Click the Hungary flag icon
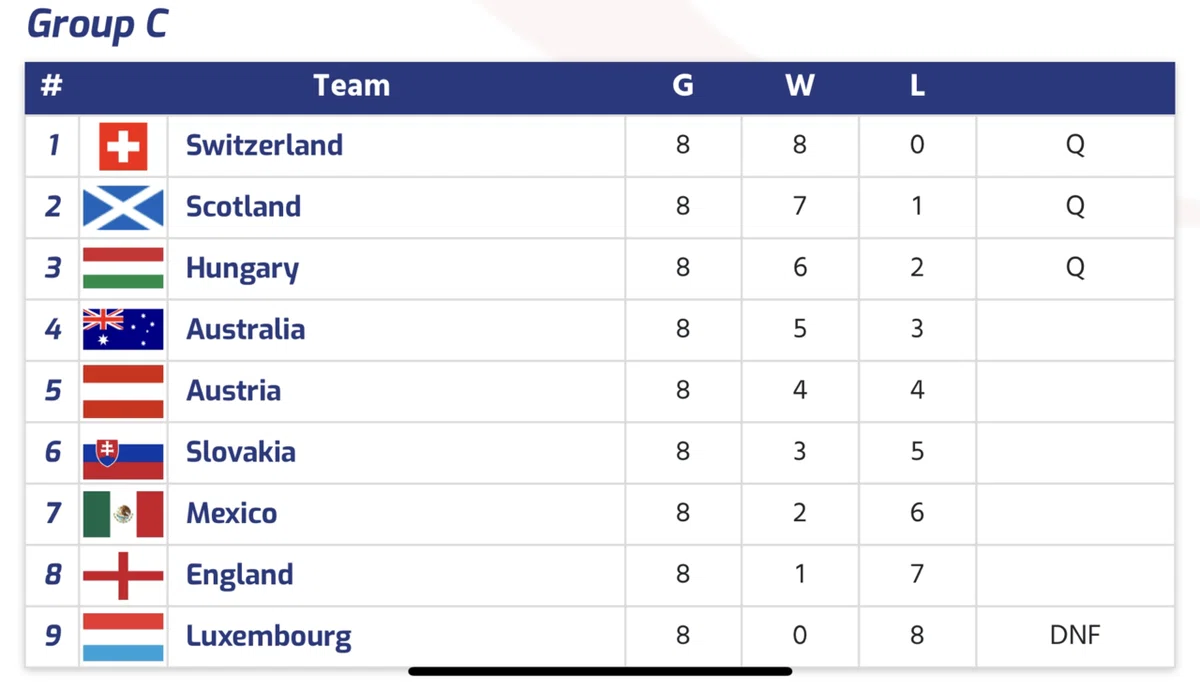This screenshot has width=1200, height=690. click(x=123, y=268)
